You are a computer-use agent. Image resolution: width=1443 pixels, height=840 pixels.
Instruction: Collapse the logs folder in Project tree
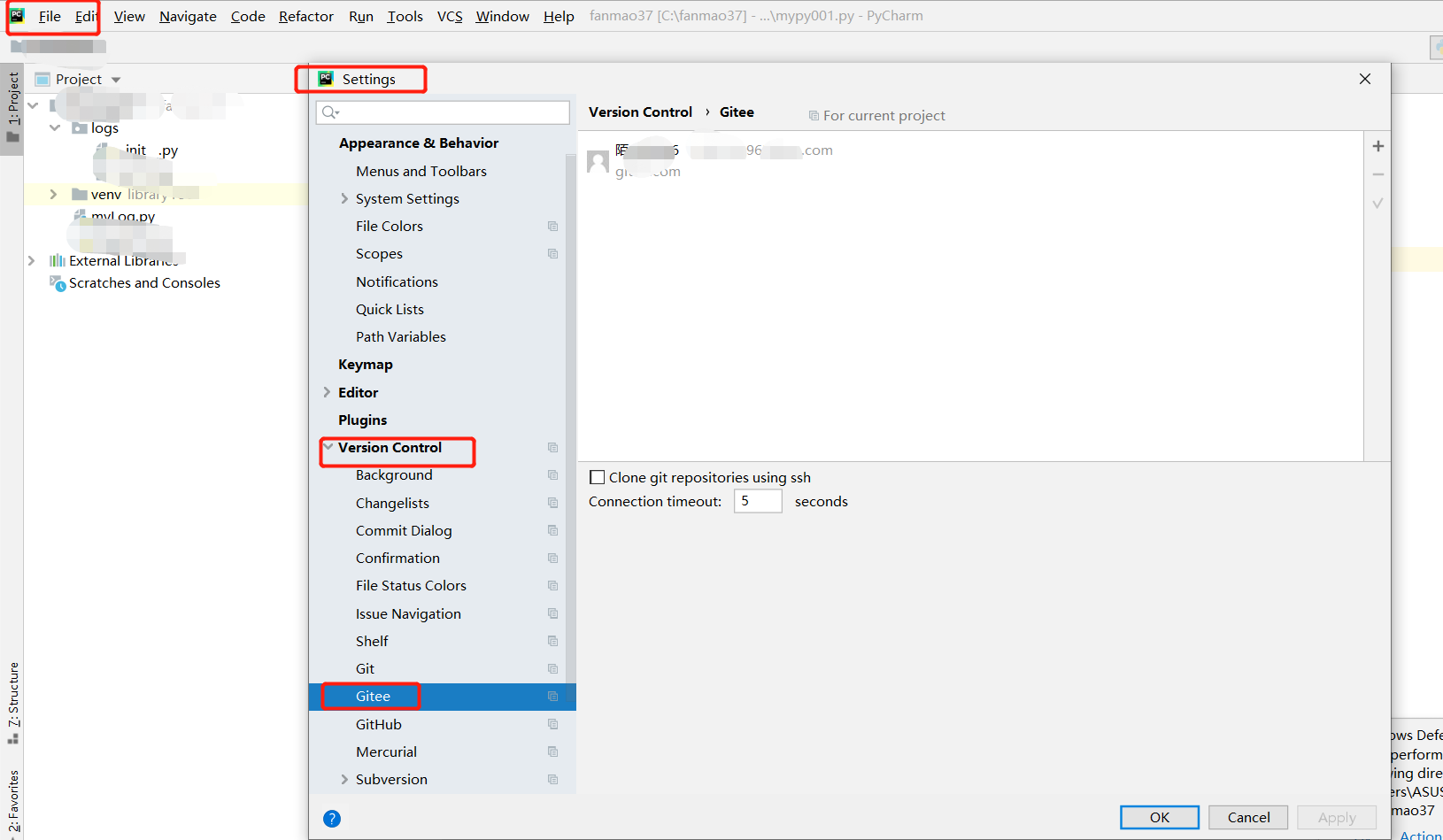point(55,127)
